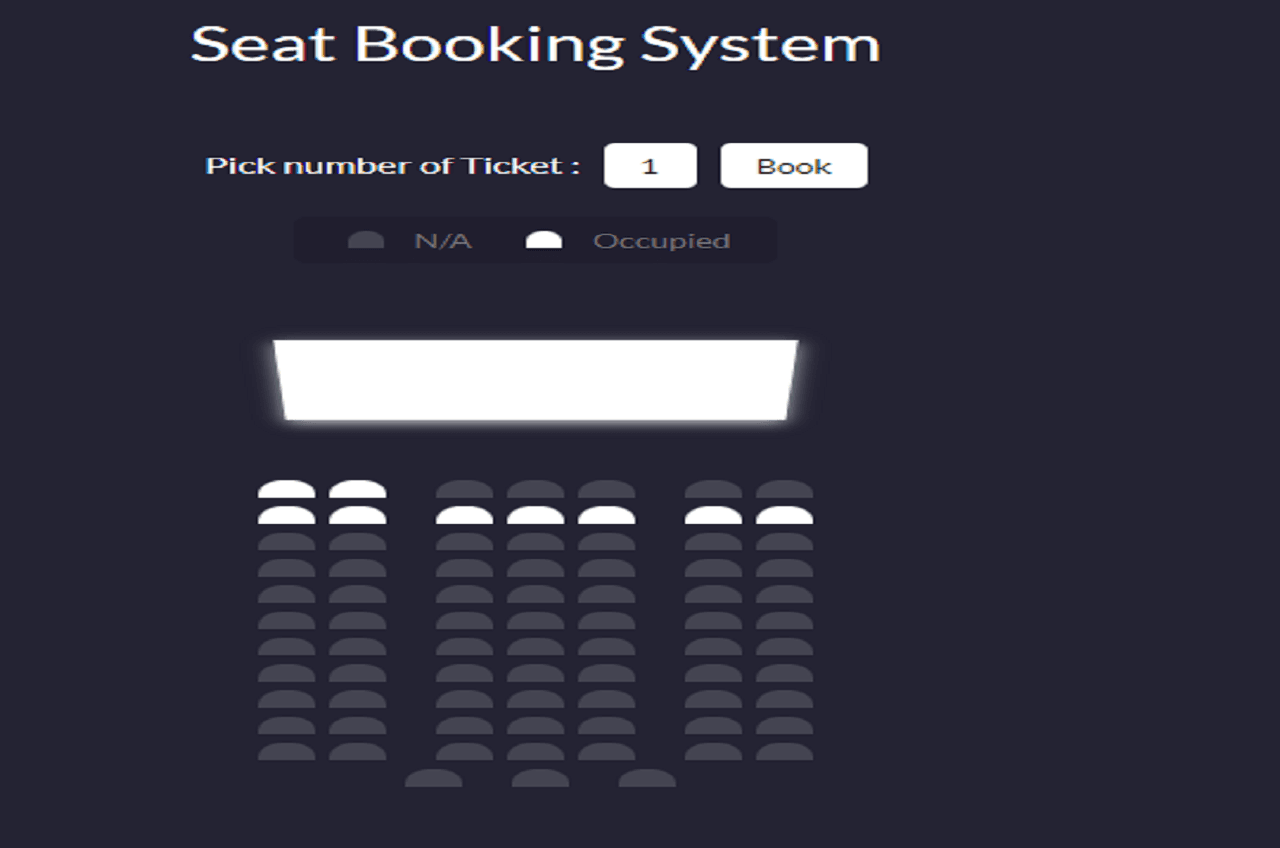
Task: Select the occupied middle seat in the center section
Action: [x=537, y=514]
